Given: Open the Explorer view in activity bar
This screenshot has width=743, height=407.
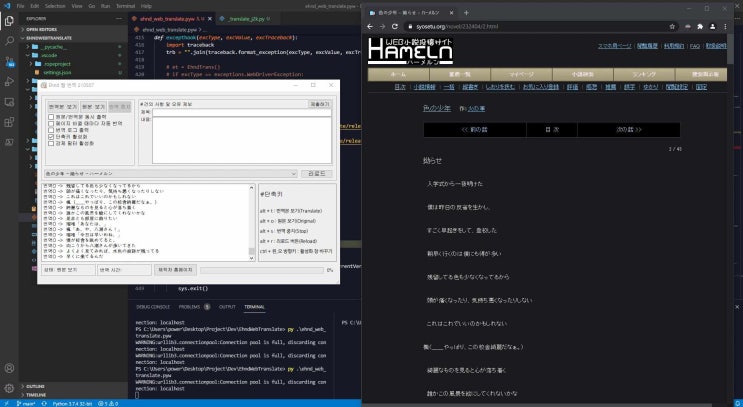Looking at the screenshot, I should [x=7, y=18].
